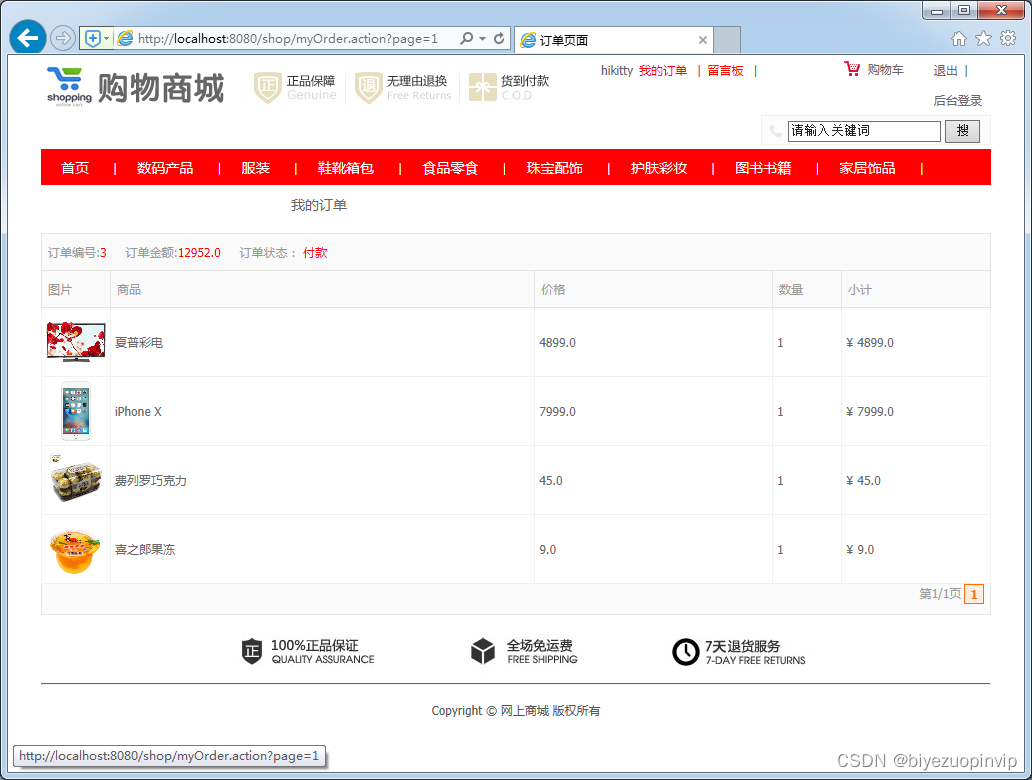This screenshot has width=1032, height=780.
Task: Click the 100%正品保证 quality assurance icon
Action: pyautogui.click(x=251, y=652)
